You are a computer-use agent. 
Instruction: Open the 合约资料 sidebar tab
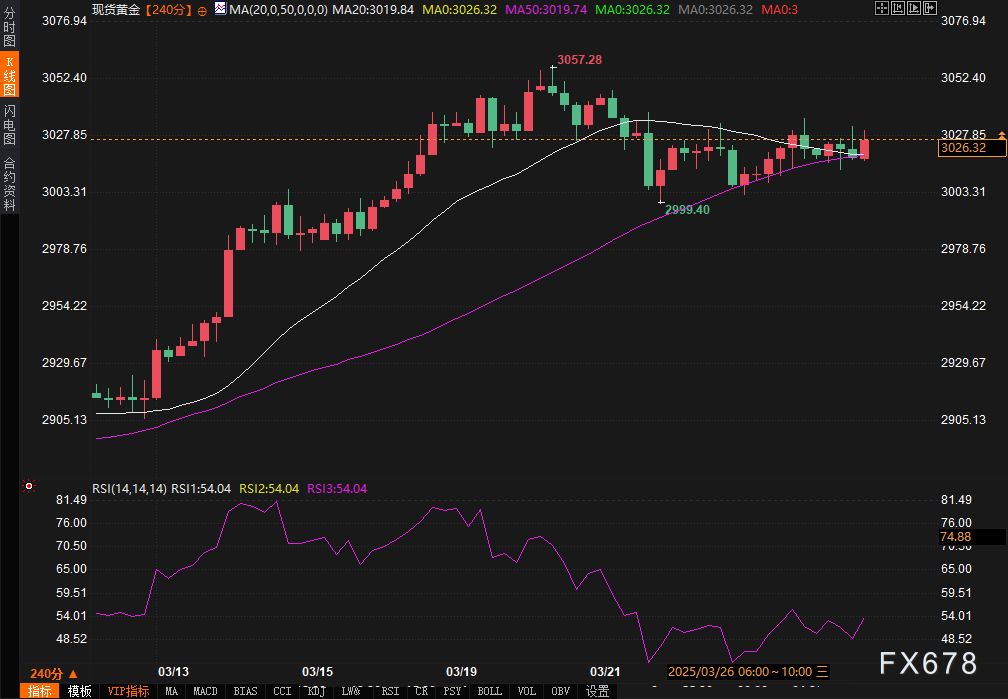click(9, 183)
